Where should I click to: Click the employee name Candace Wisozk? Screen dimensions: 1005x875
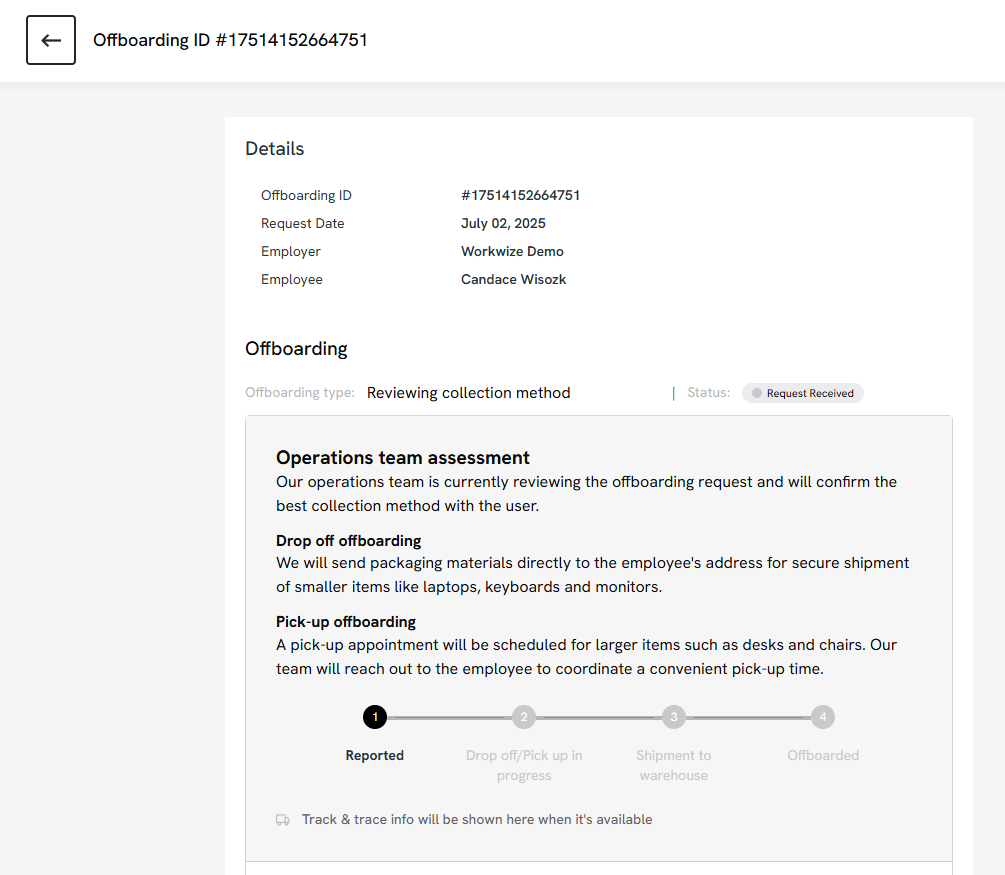pos(513,280)
